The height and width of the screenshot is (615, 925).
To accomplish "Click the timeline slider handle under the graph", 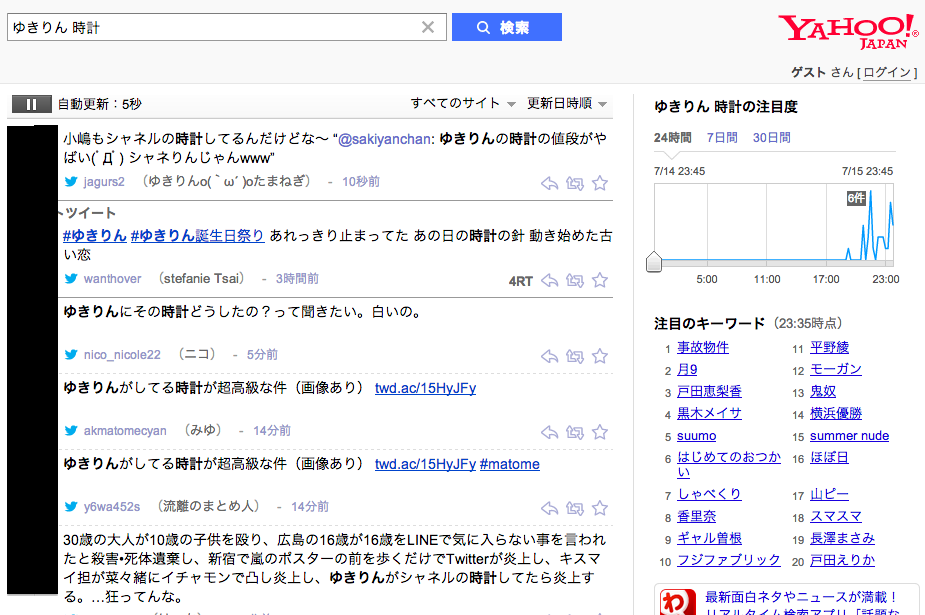I will coord(654,262).
